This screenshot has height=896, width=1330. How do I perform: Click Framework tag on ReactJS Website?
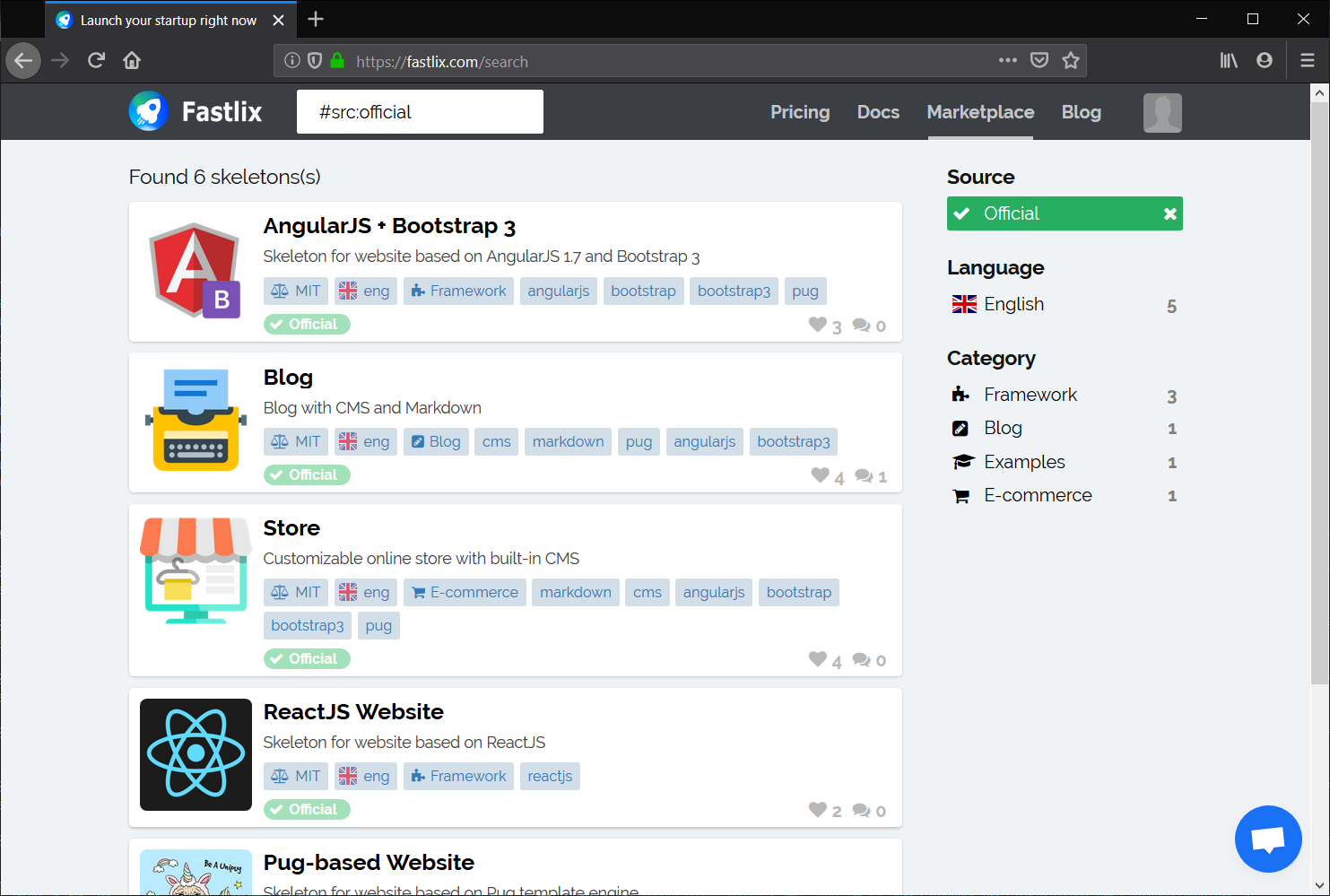tap(458, 776)
